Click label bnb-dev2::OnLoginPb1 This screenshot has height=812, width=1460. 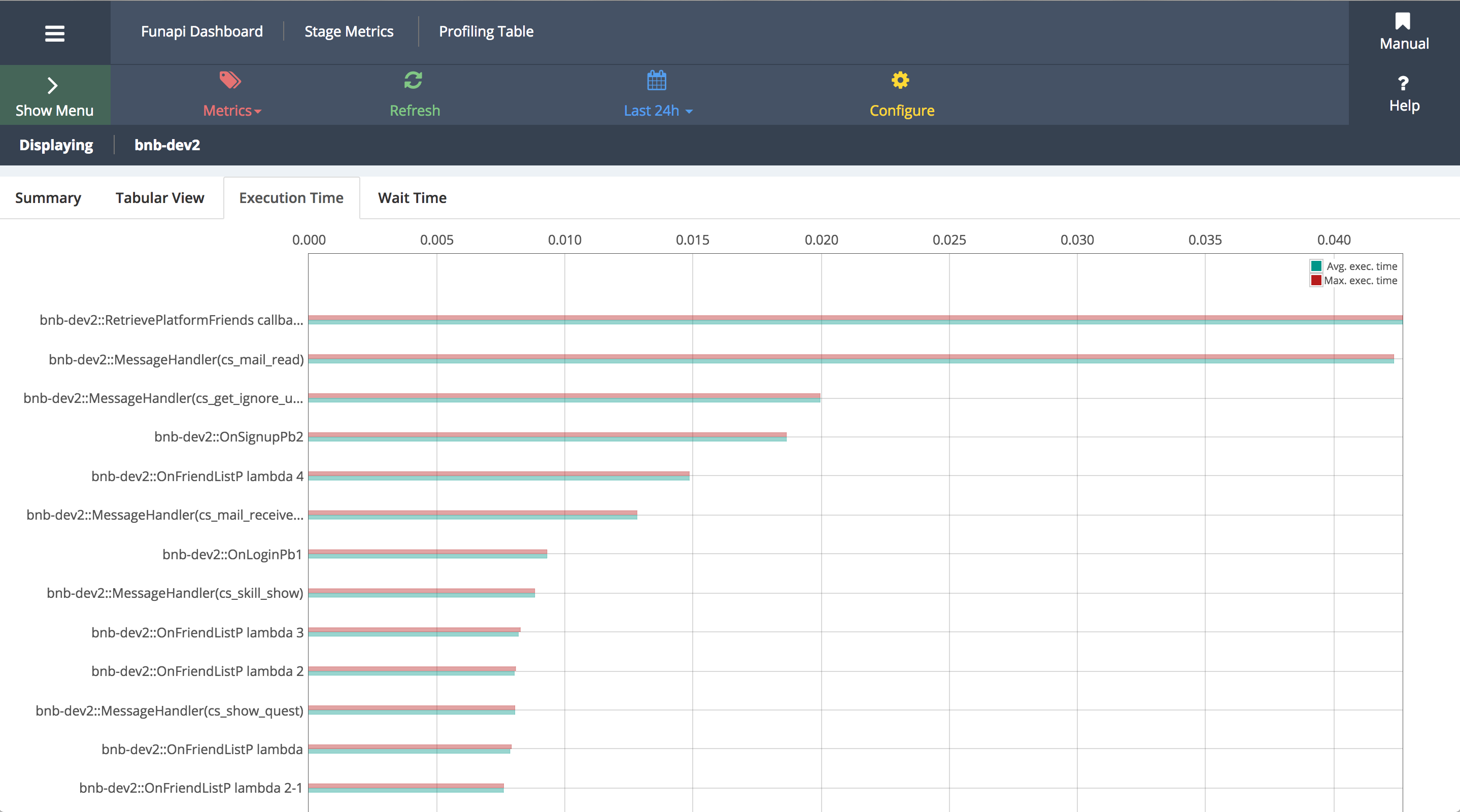click(232, 554)
